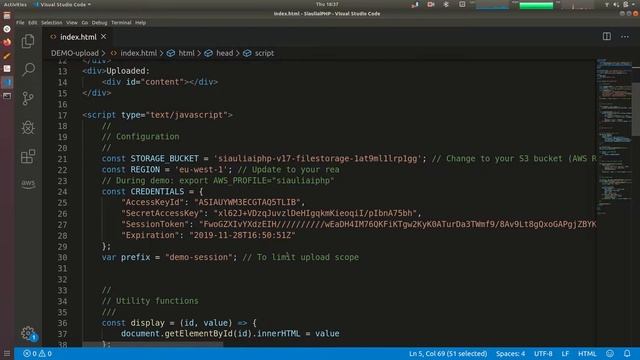Click Activities in Ubuntu top bar
This screenshot has width=640, height=360.
(15, 4)
